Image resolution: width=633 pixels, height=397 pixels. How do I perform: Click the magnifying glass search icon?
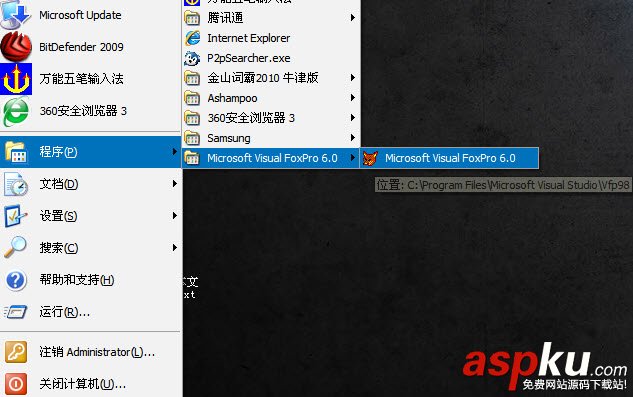point(16,247)
